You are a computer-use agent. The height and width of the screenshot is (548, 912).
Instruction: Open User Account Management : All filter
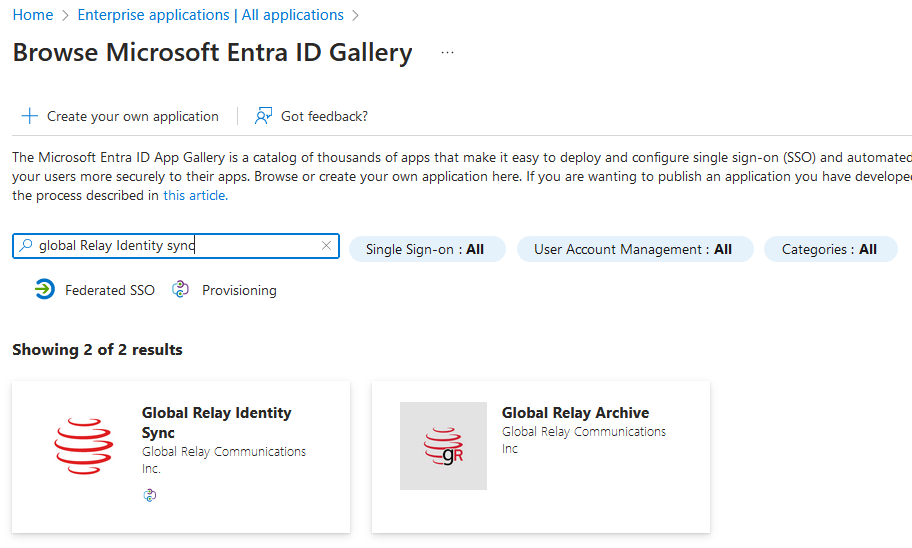[x=635, y=249]
